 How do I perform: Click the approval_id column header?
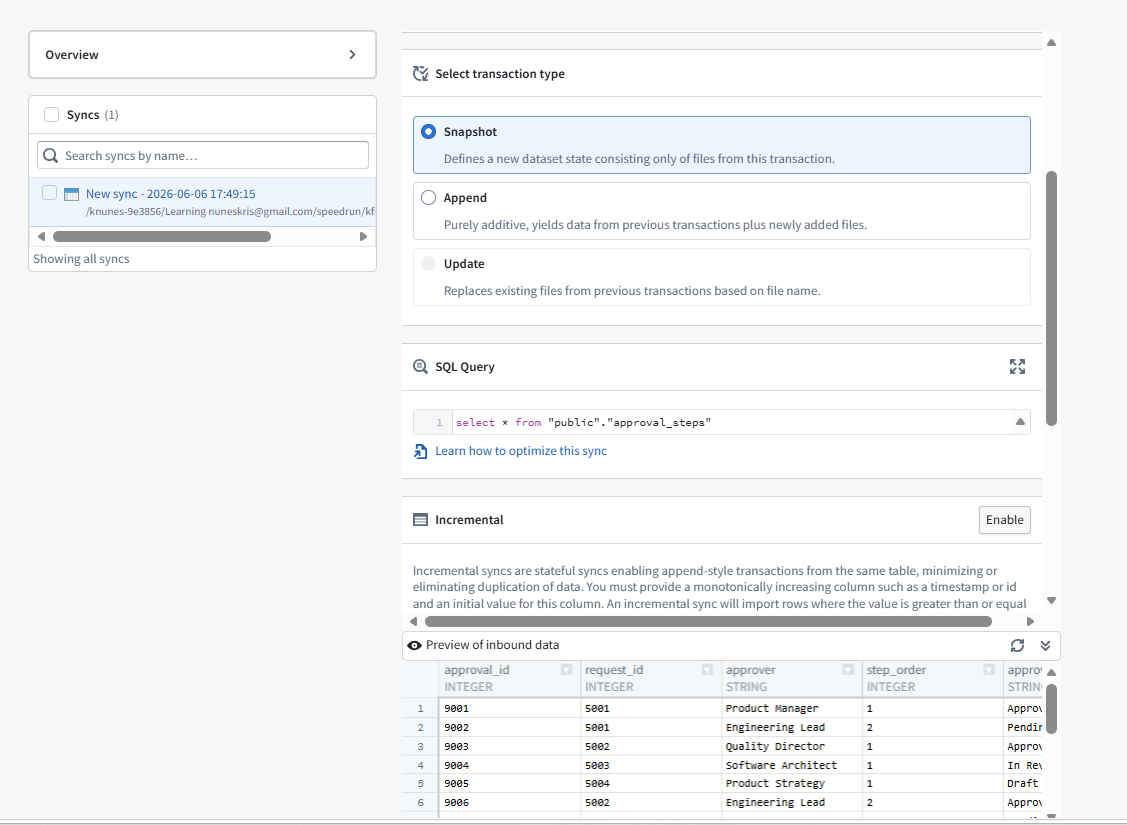(510, 678)
